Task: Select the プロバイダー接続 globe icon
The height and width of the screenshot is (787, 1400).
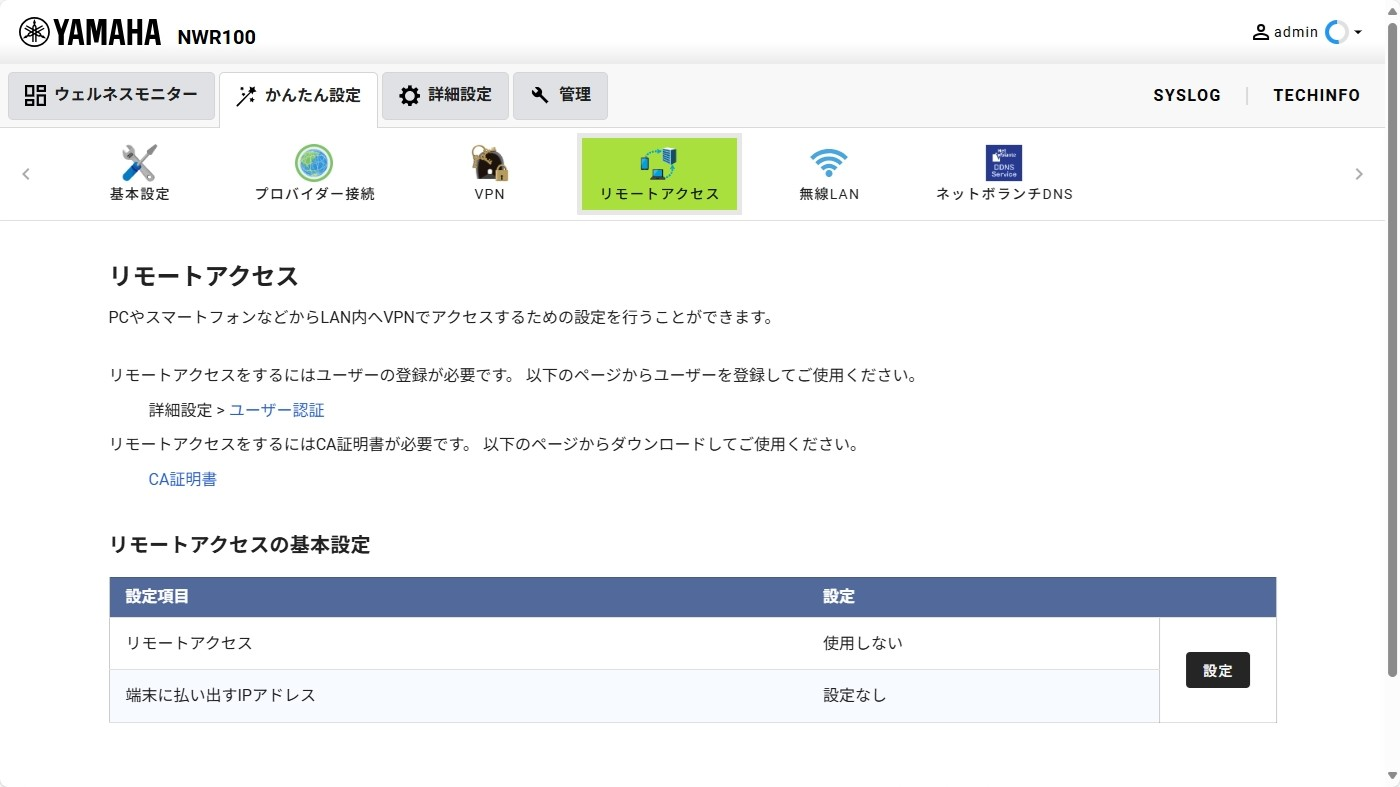Action: (314, 163)
